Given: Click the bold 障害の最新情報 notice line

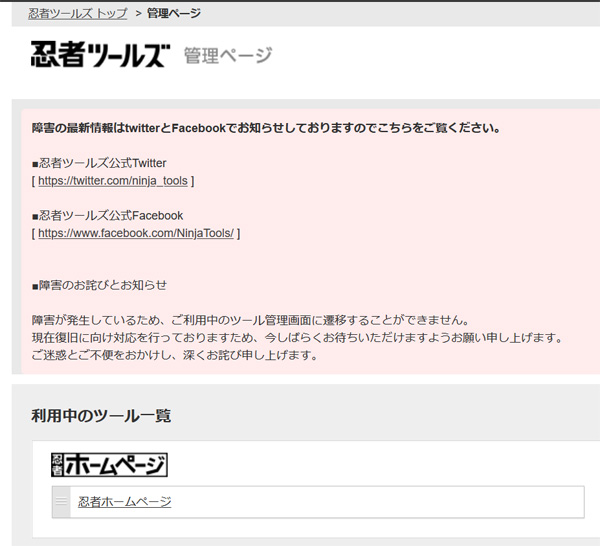Looking at the screenshot, I should click(x=266, y=128).
